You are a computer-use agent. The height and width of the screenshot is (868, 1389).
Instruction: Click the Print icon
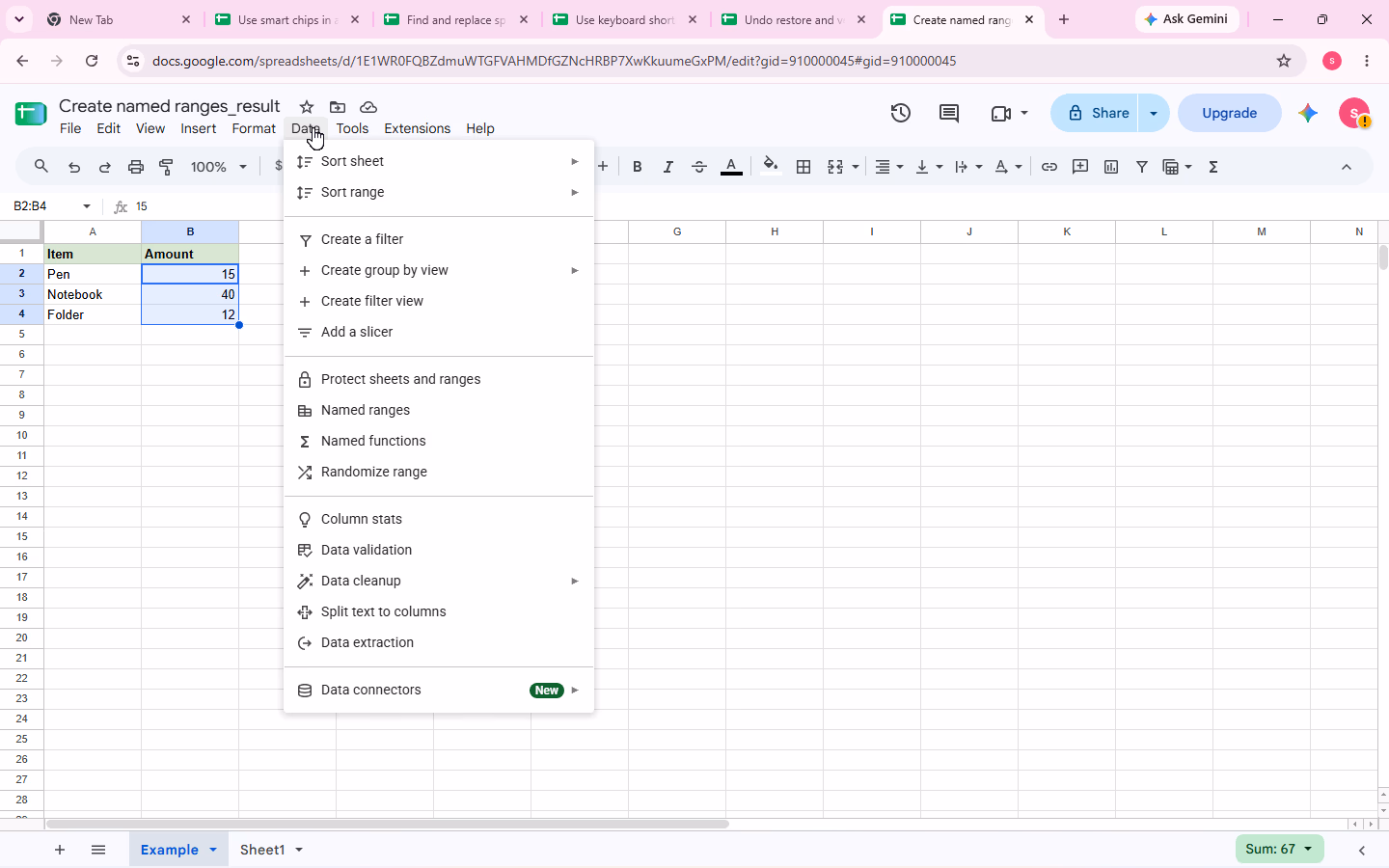tap(136, 167)
